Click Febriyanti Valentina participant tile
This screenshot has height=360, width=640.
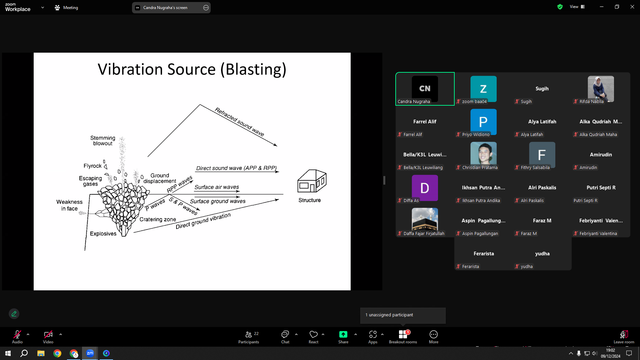click(x=600, y=221)
